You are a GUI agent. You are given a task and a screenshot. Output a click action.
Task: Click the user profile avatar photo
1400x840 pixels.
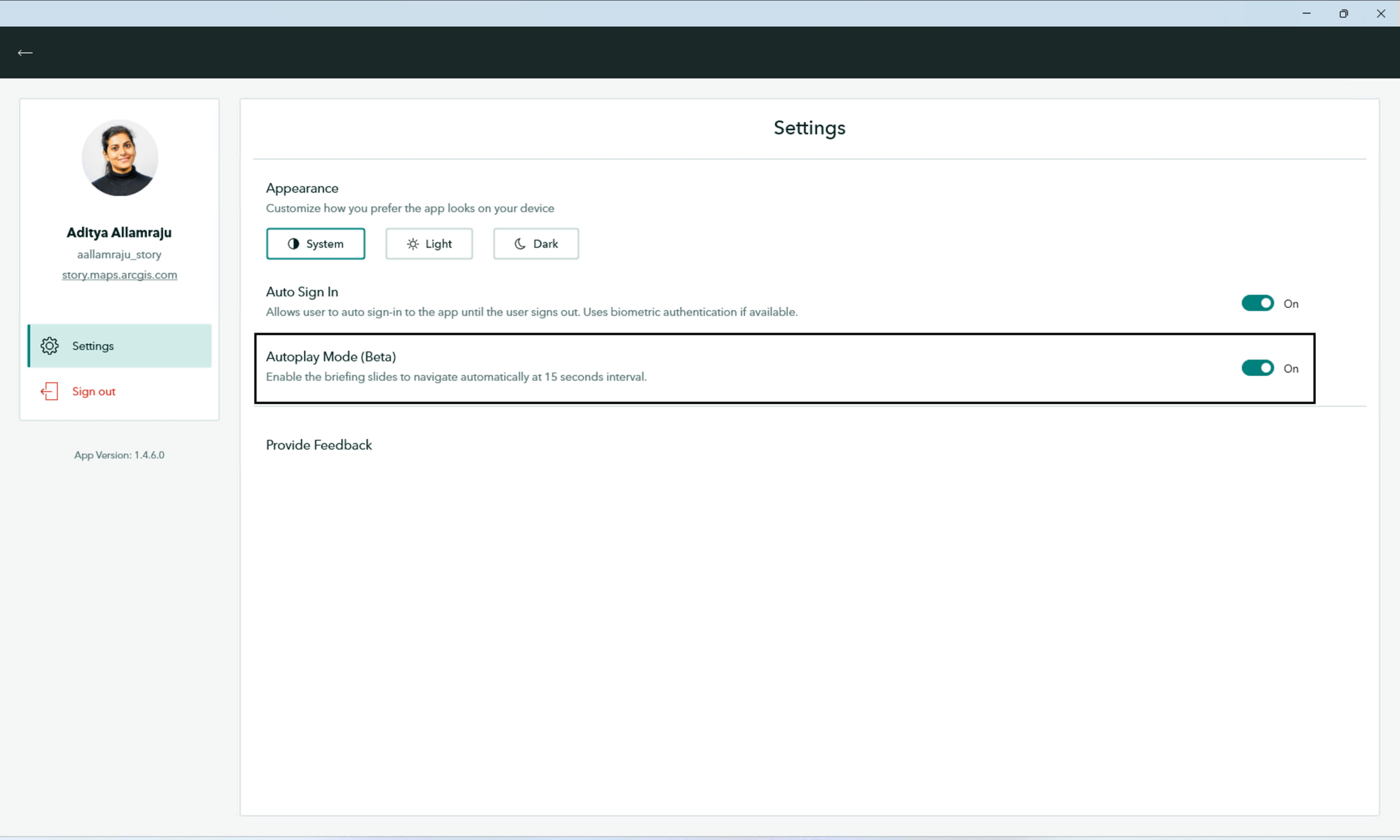click(119, 158)
